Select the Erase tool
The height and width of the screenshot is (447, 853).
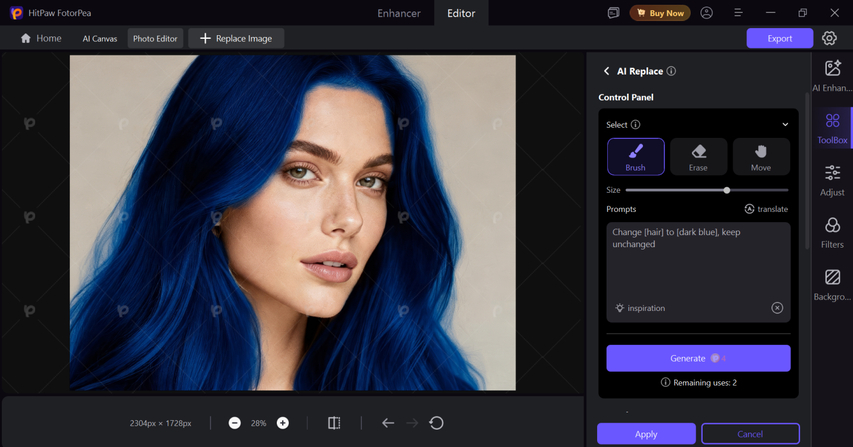(x=698, y=157)
